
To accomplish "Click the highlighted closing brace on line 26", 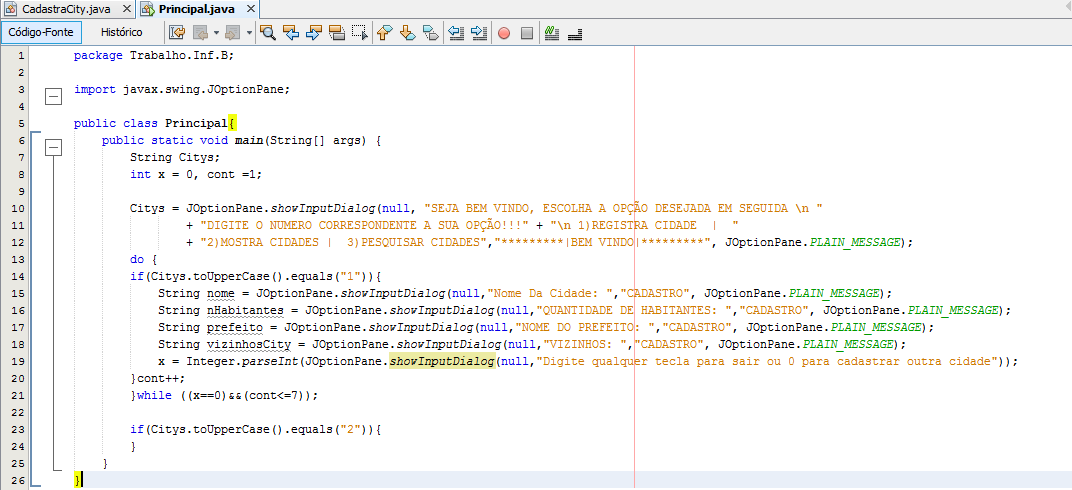I will 78,480.
